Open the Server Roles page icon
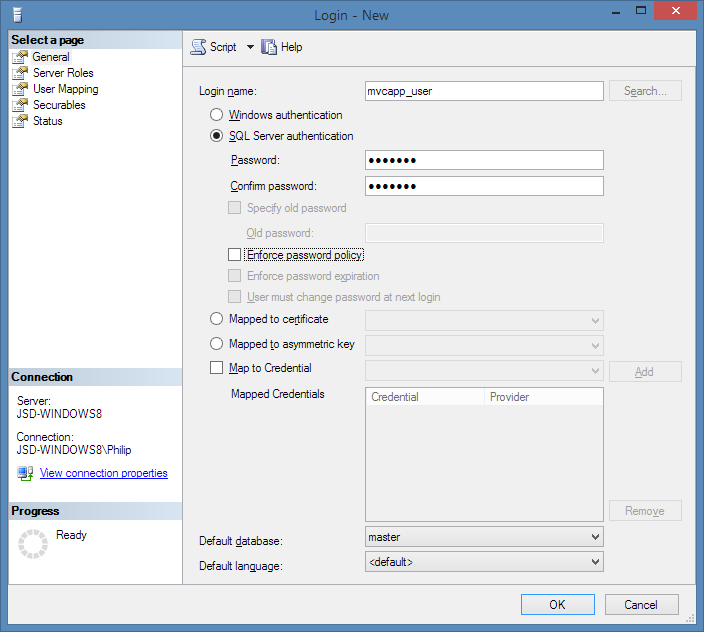 coord(20,73)
